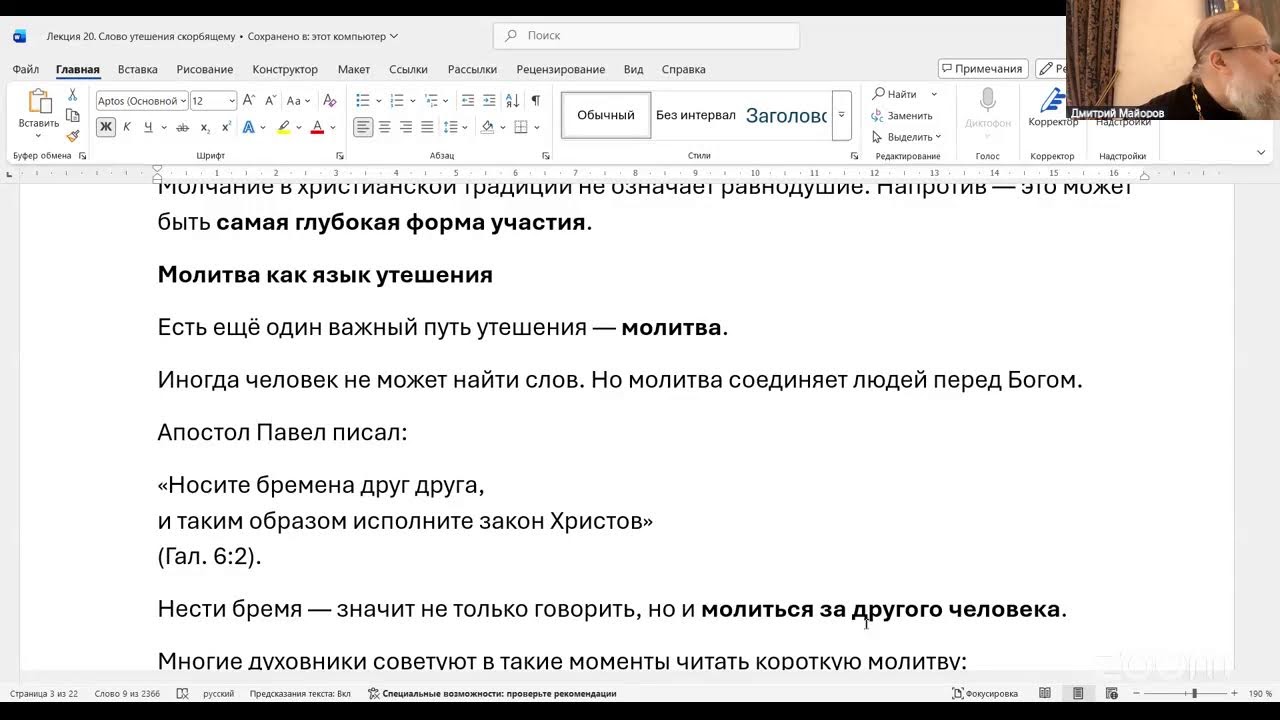Justify the paragraph text
The height and width of the screenshot is (720, 1280).
pyautogui.click(x=427, y=127)
